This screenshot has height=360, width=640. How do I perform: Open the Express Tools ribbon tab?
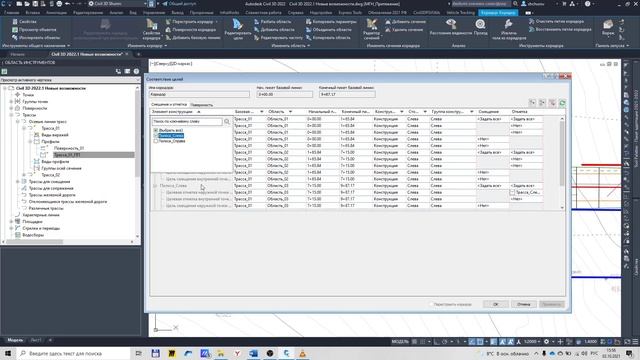(350, 13)
